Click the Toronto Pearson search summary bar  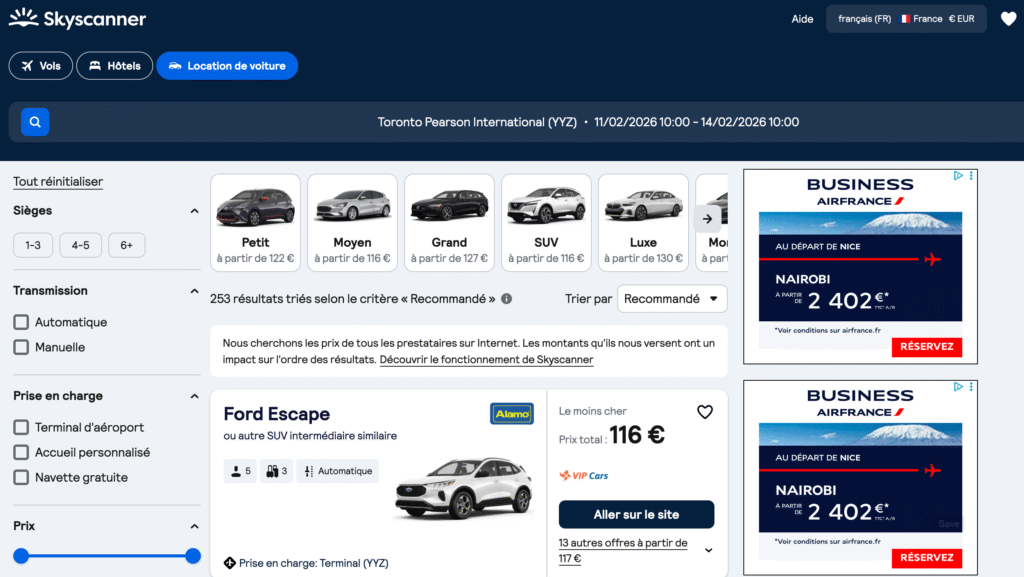[x=516, y=122]
